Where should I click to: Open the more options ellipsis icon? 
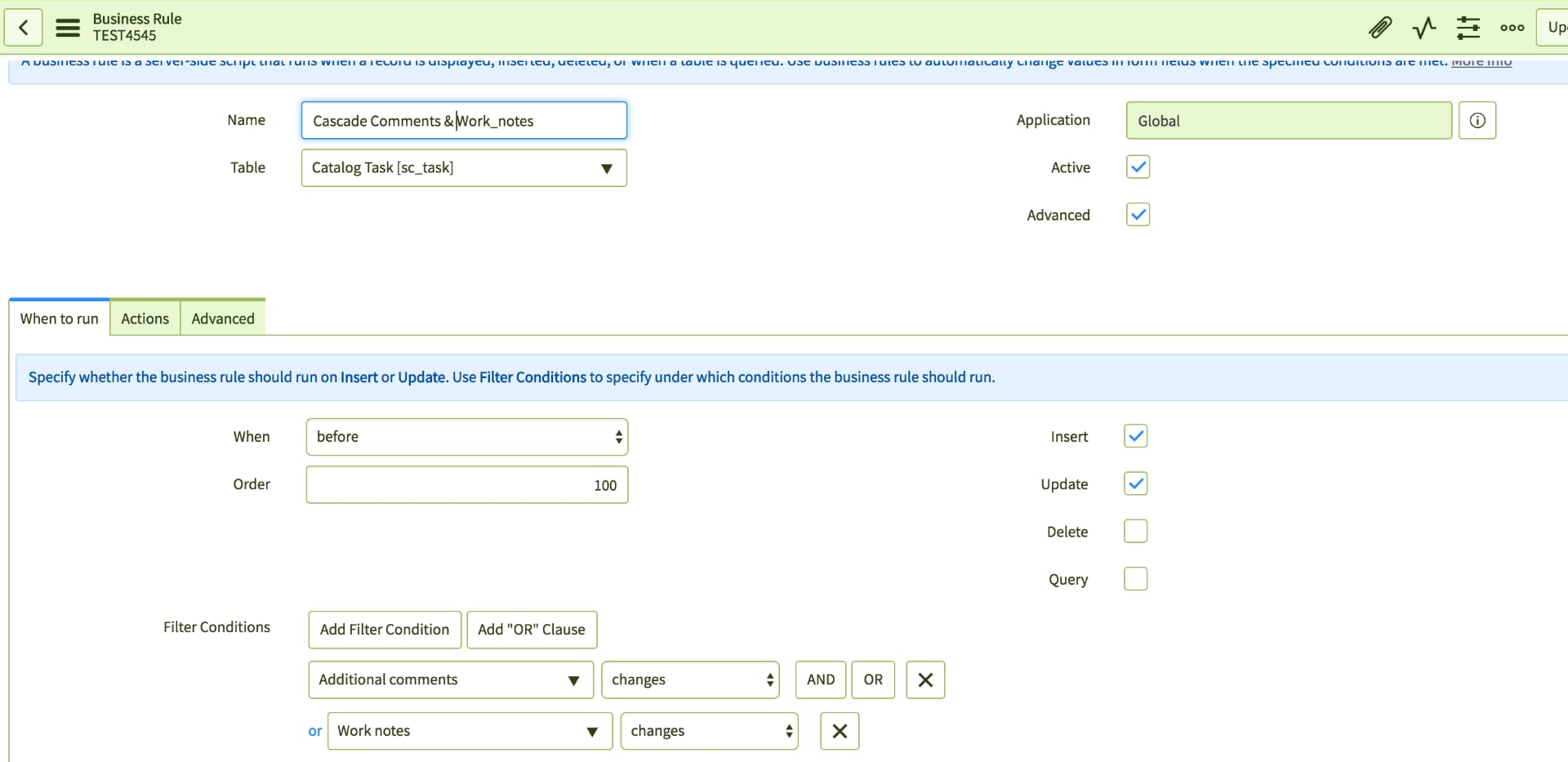[x=1512, y=28]
